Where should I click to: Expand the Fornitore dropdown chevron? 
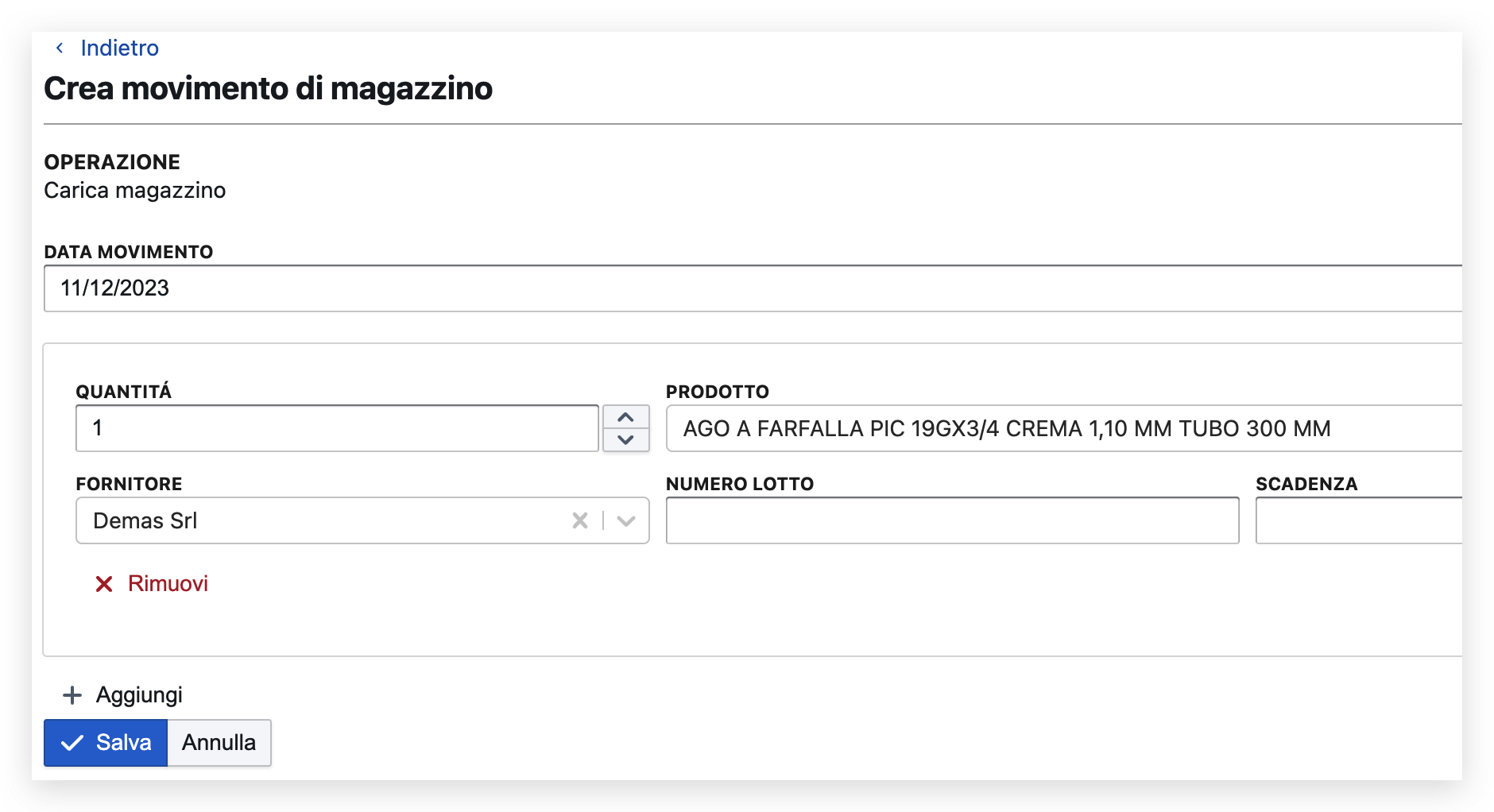(626, 521)
